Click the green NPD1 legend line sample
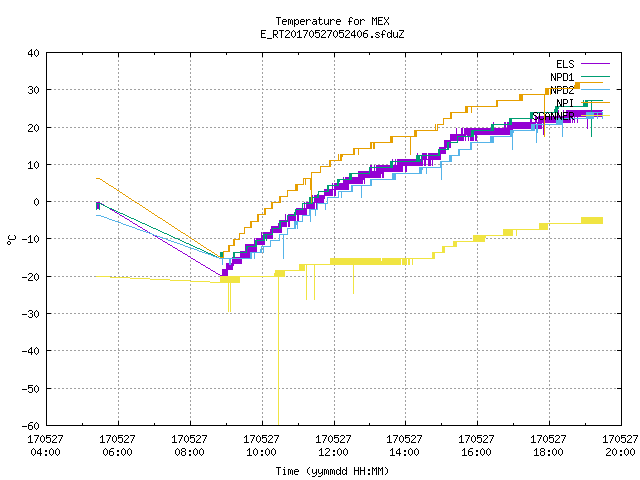The width and height of the screenshot is (640, 480). 595,76
